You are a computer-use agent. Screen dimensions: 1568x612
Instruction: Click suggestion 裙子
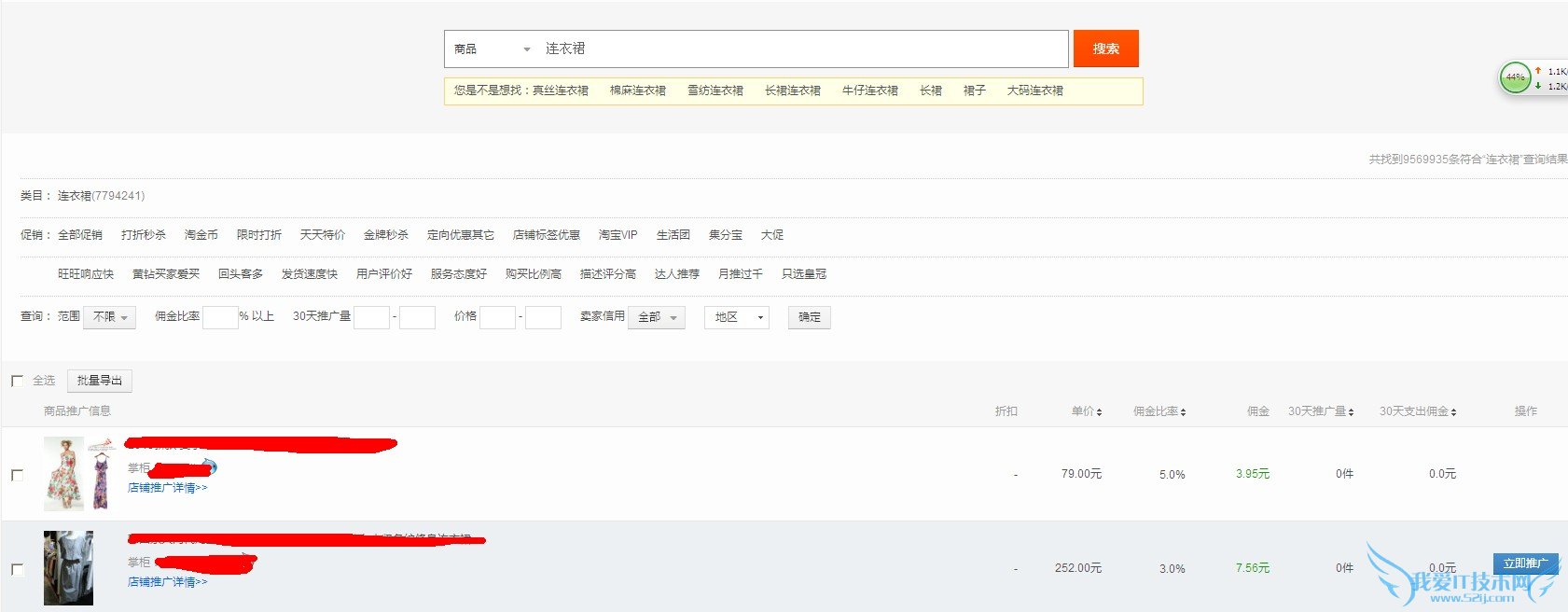pos(974,90)
